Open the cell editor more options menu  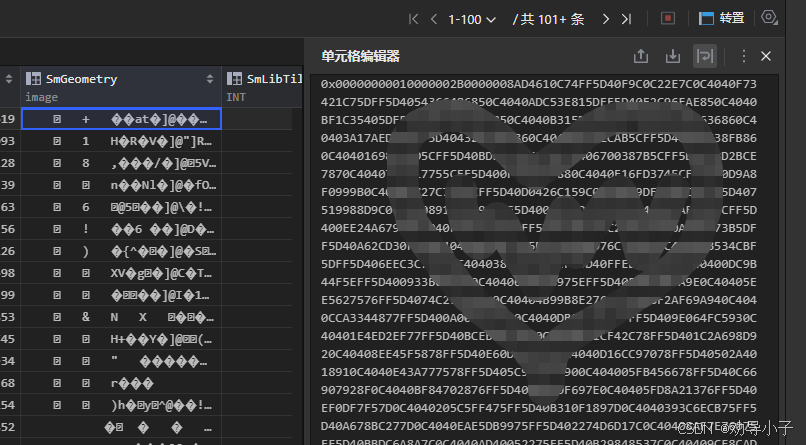point(743,56)
